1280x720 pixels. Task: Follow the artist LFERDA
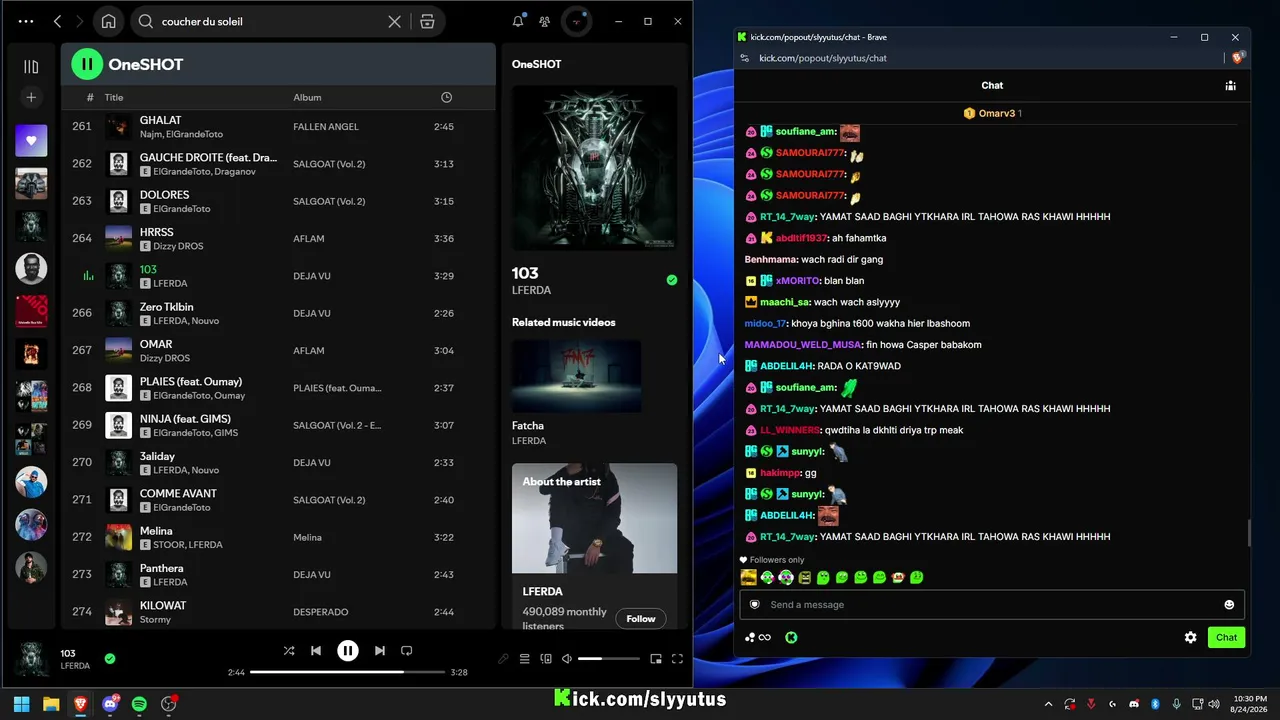[x=641, y=619]
